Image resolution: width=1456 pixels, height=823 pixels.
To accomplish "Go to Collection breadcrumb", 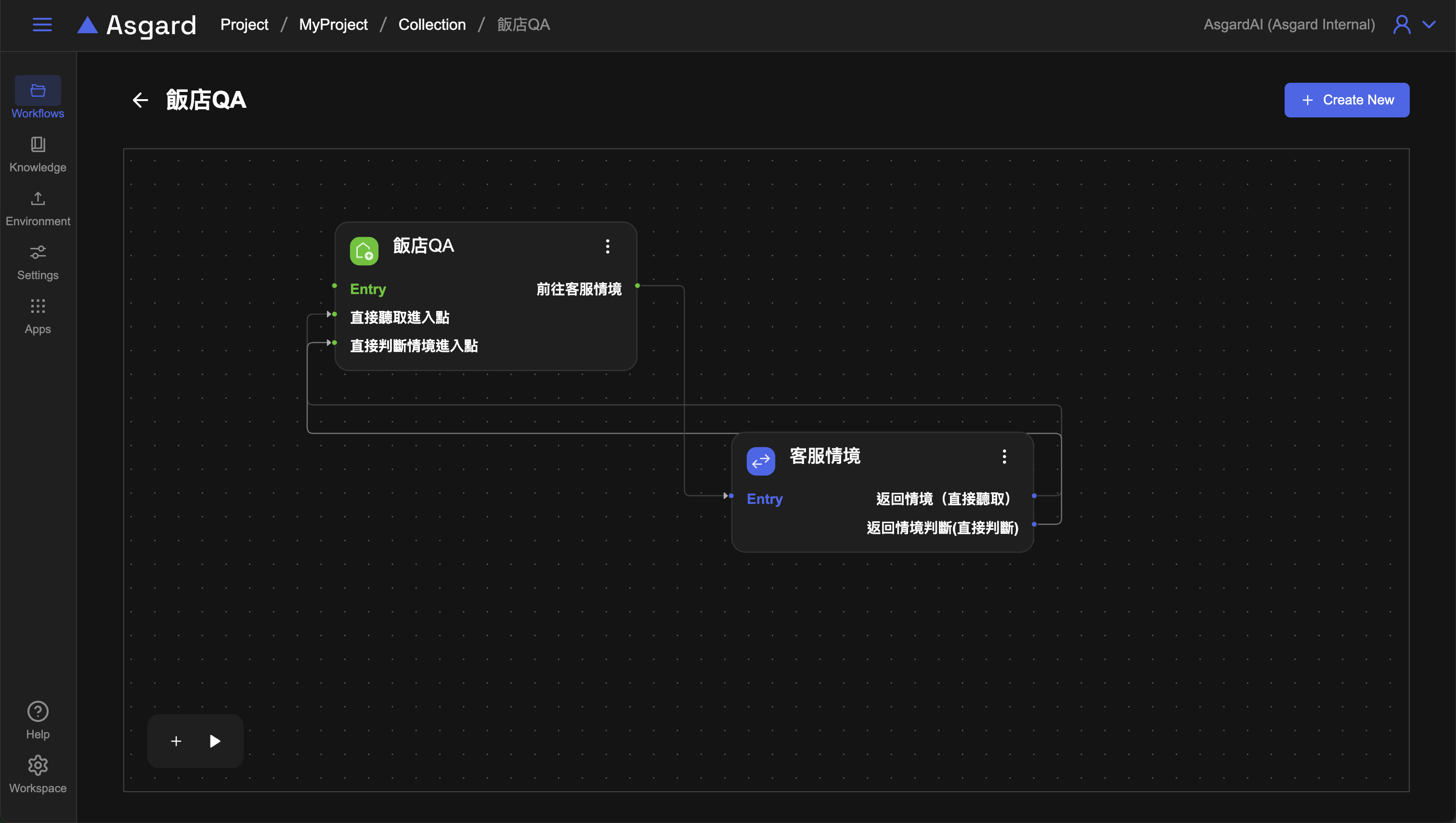I will [x=431, y=25].
